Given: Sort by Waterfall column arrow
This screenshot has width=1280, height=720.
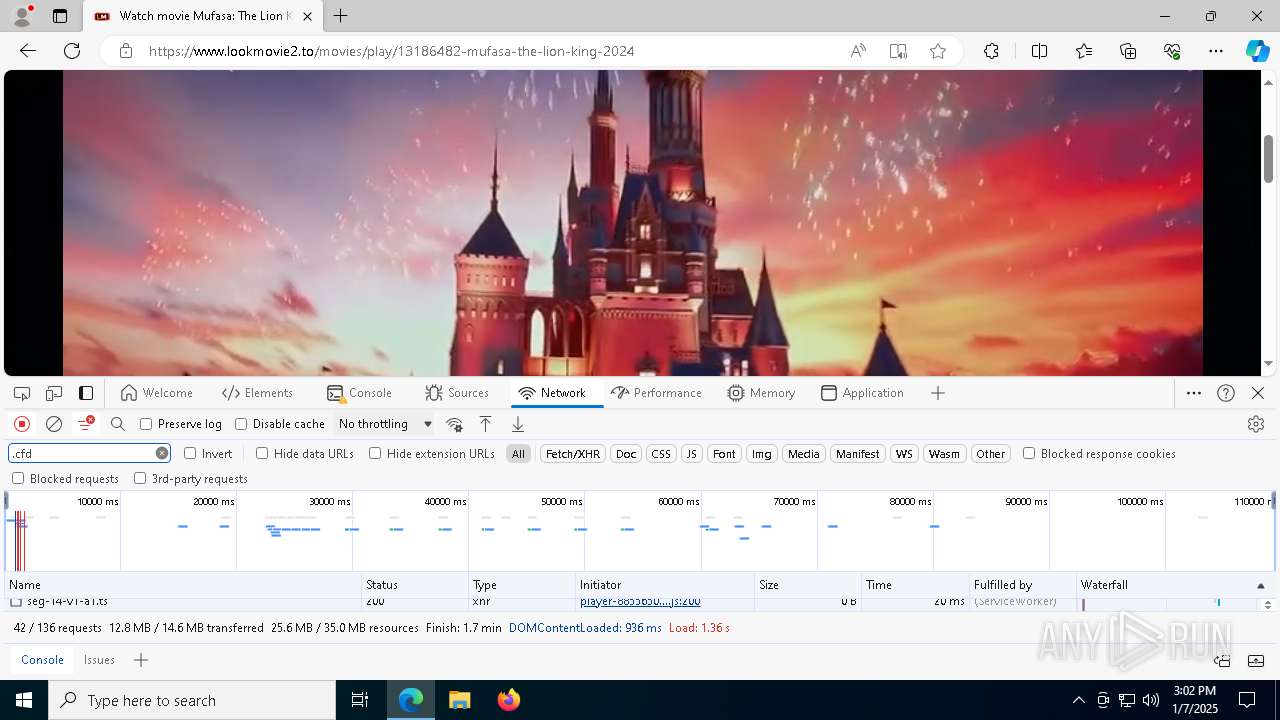Looking at the screenshot, I should [1260, 585].
